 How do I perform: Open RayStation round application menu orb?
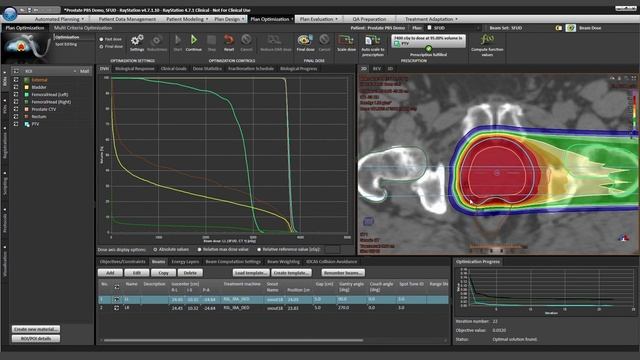tap(10, 13)
